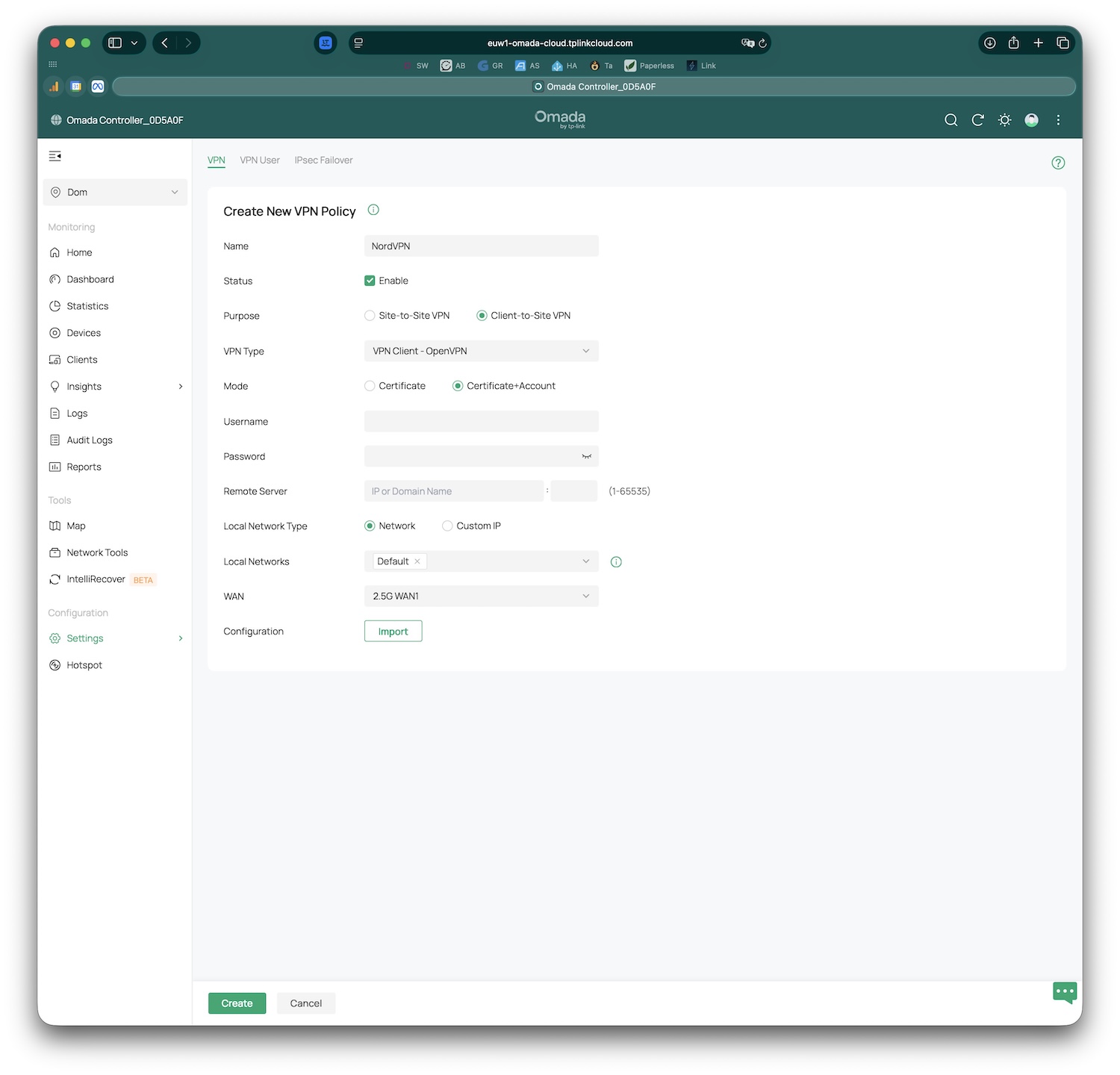Expand the Dom site selector
This screenshot has width=1120, height=1075.
click(x=115, y=193)
